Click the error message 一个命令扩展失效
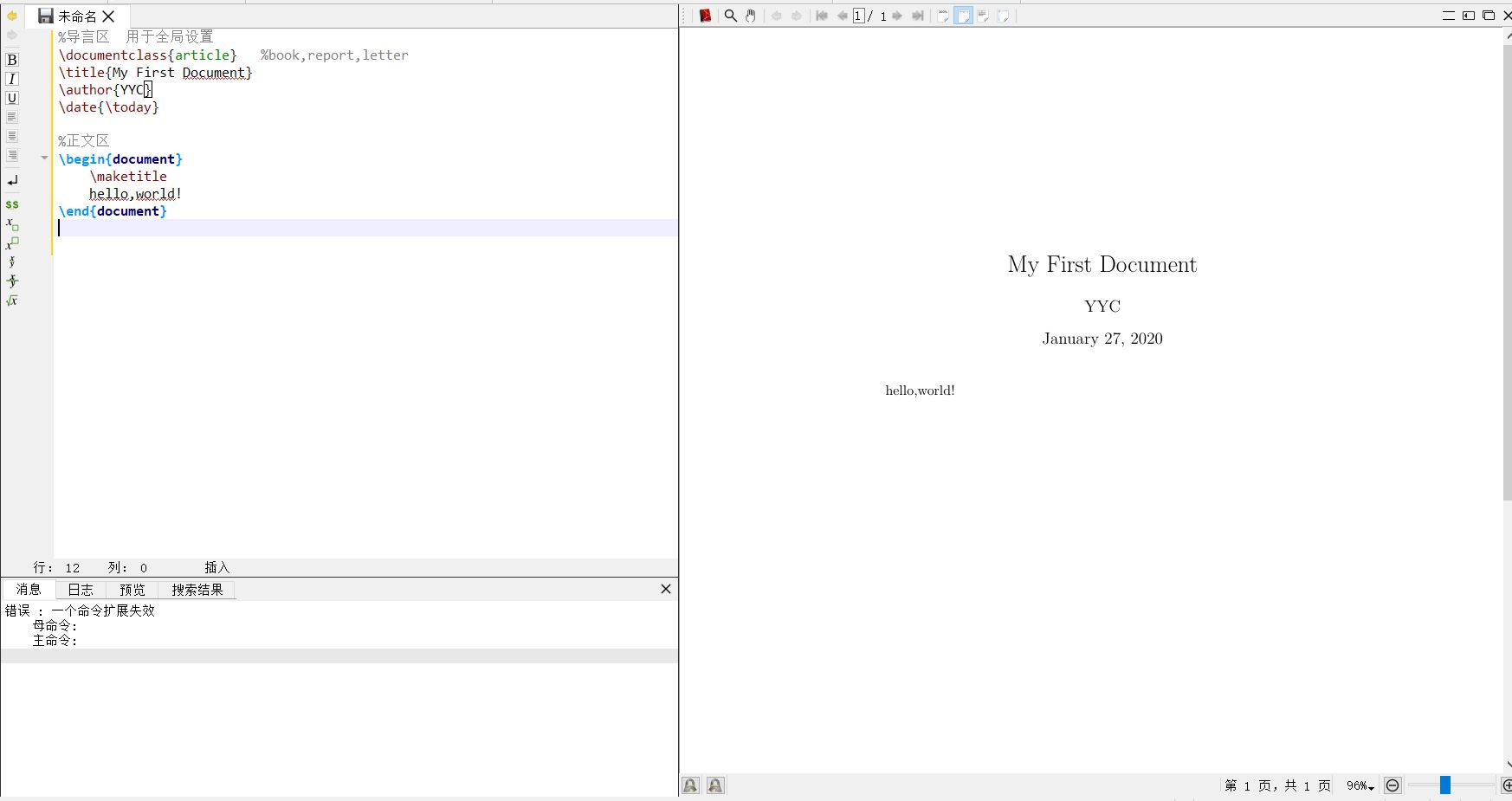The height and width of the screenshot is (801, 1512). (x=103, y=610)
